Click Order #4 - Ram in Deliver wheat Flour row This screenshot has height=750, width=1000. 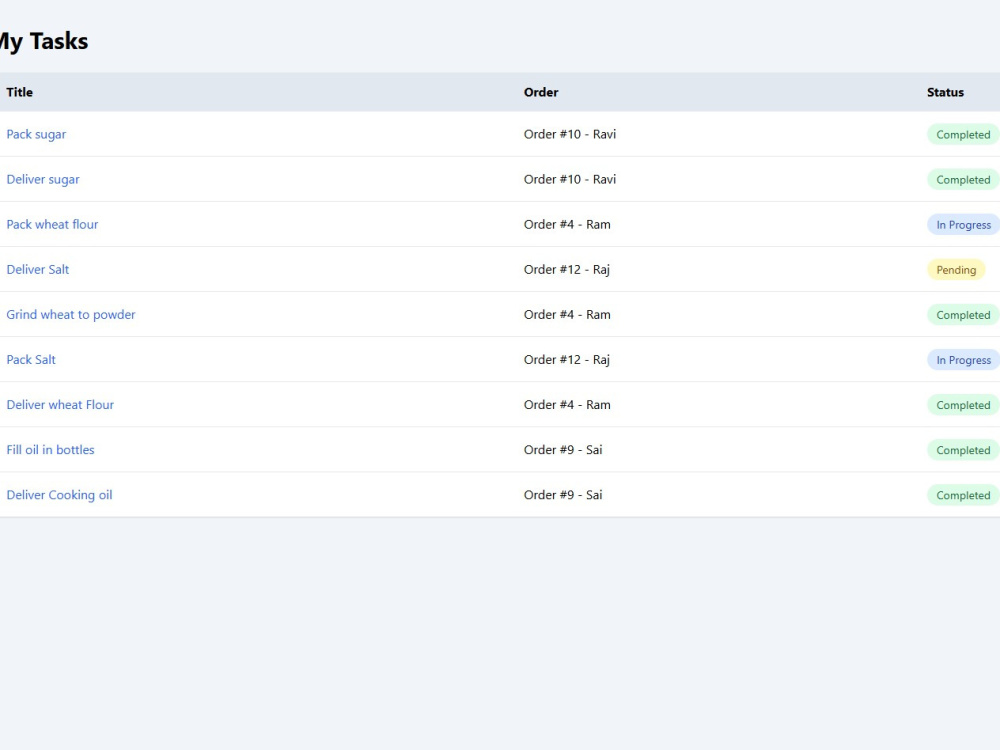tap(567, 405)
